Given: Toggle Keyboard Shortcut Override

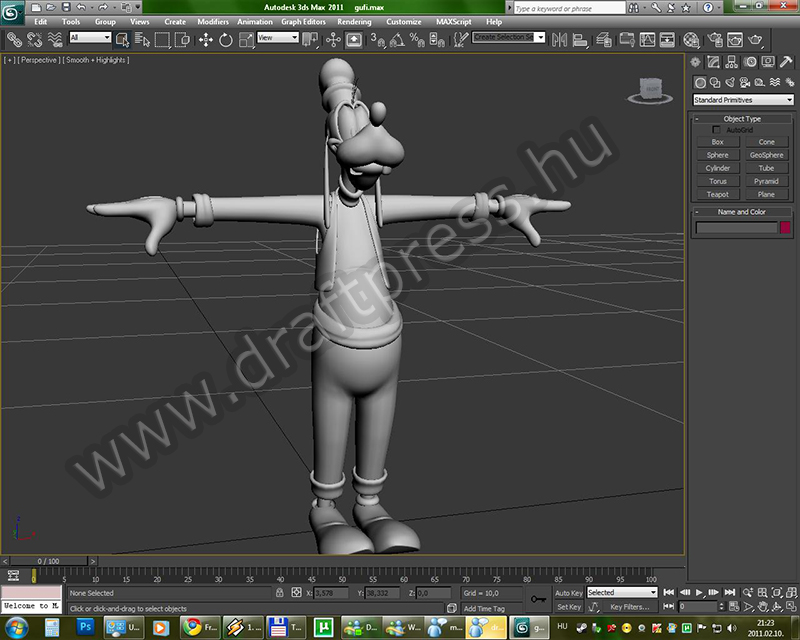Looking at the screenshot, I should point(354,39).
